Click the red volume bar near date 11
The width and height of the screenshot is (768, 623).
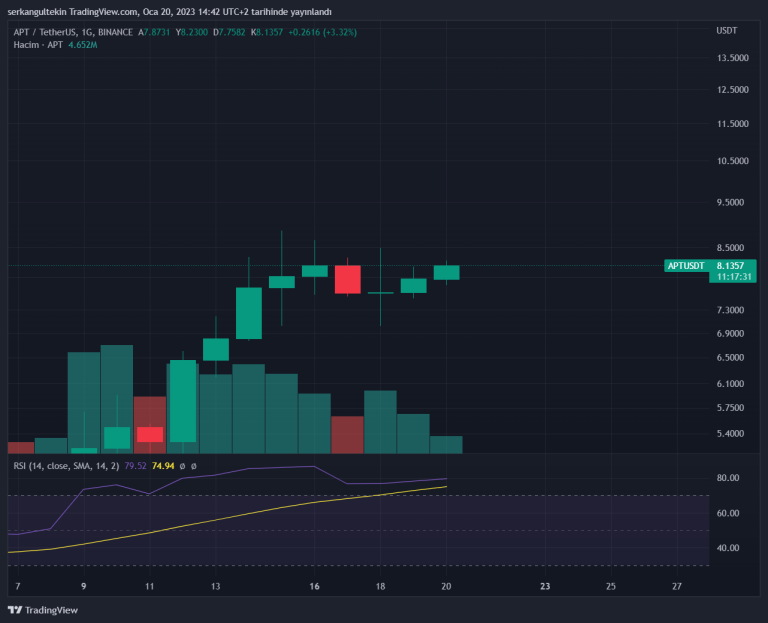[x=149, y=424]
